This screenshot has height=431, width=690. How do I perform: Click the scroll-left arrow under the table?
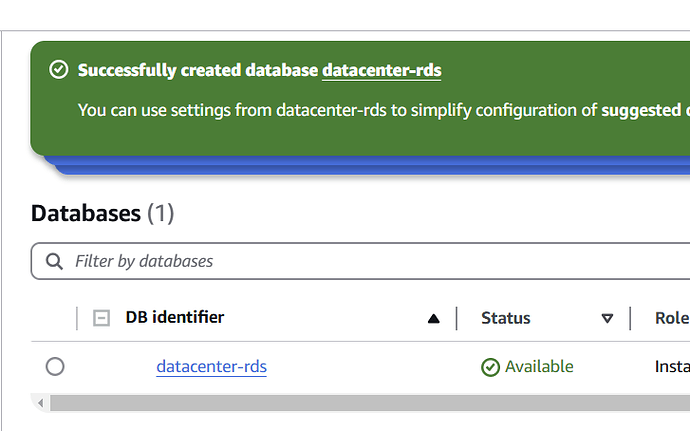[41, 402]
